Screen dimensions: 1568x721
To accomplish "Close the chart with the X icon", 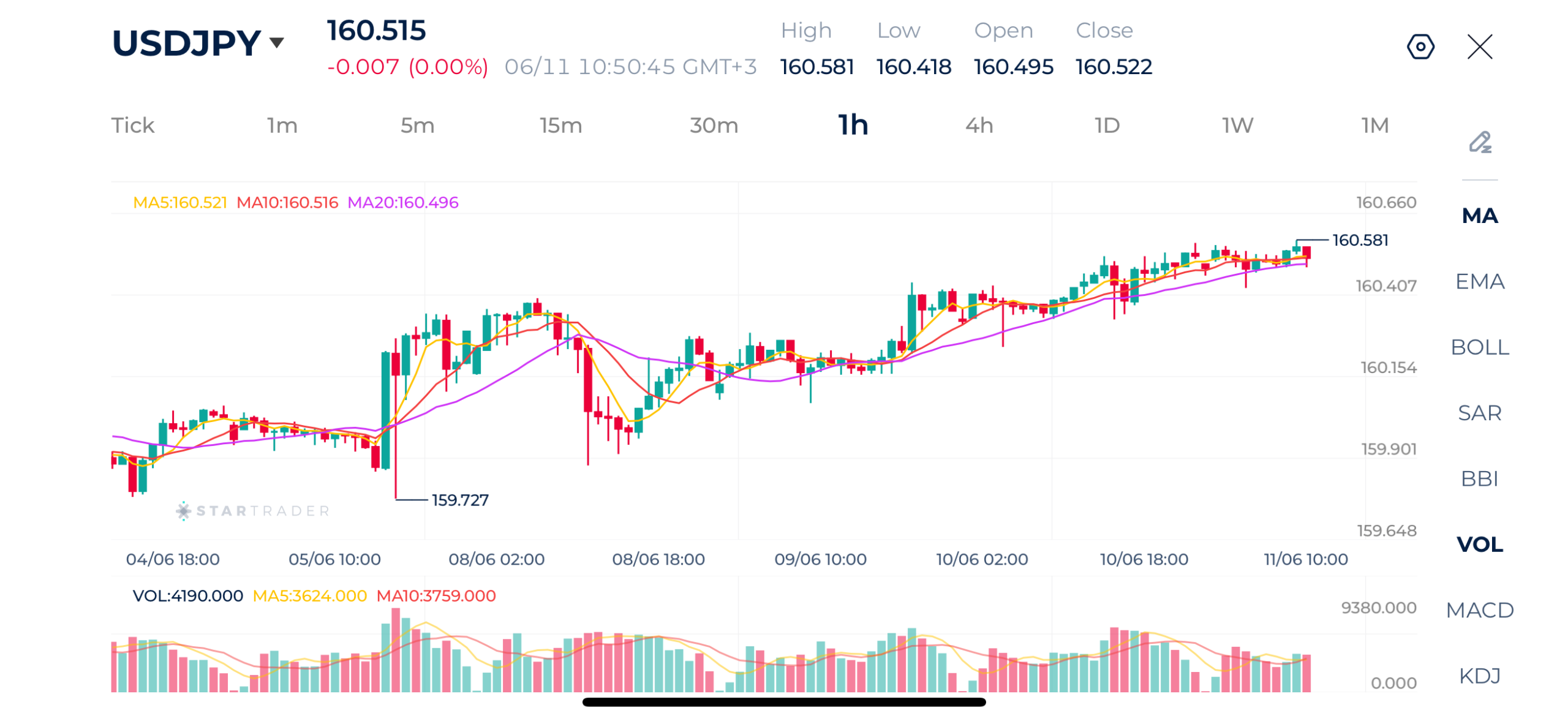I will 1479,47.
